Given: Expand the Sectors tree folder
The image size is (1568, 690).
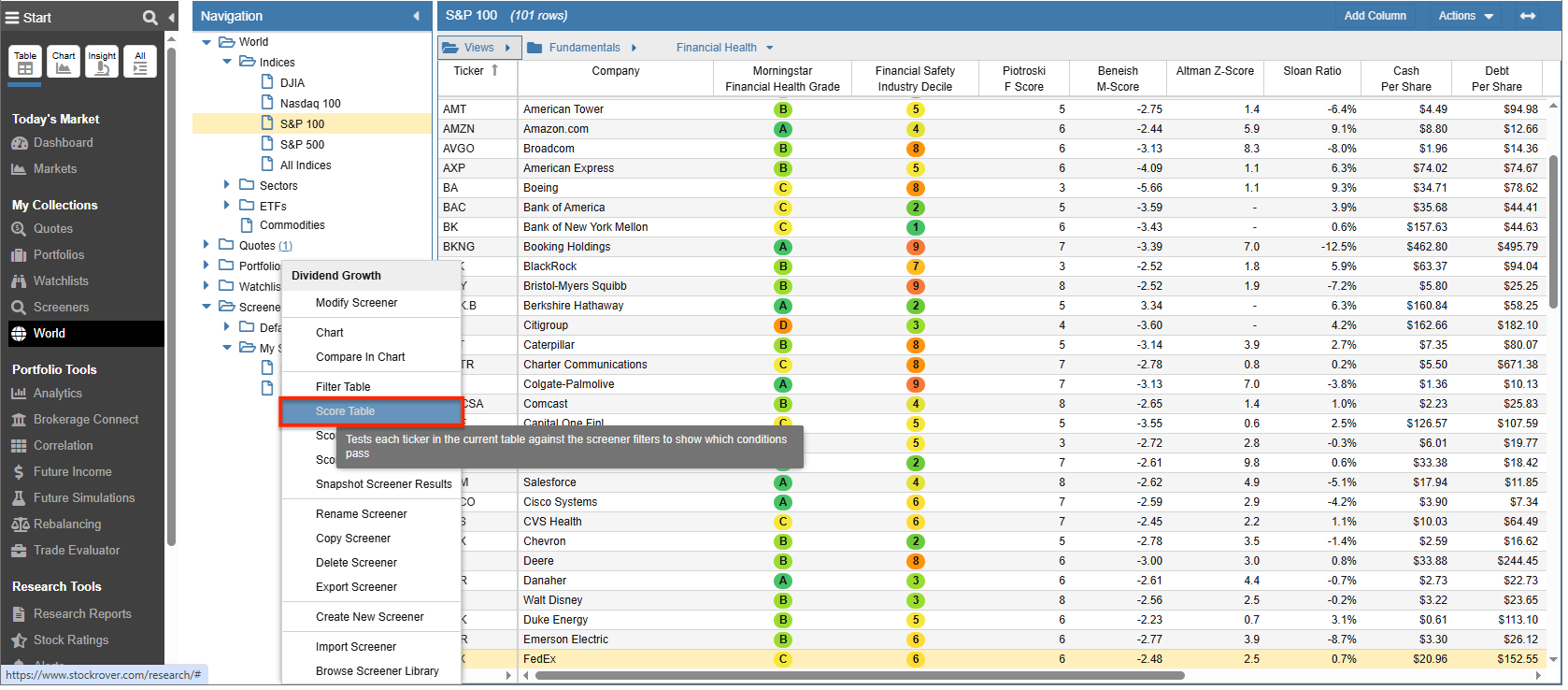Looking at the screenshot, I should click(226, 185).
